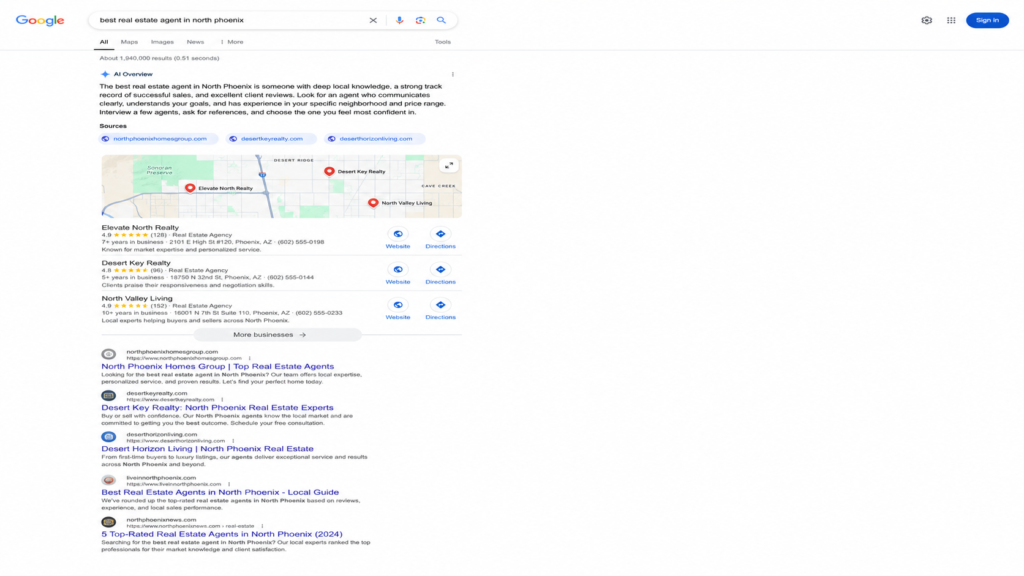Open three-dot menu for northphoenixhomesgroup.com result
Viewport: 1024px width, 576px height.
click(249, 358)
